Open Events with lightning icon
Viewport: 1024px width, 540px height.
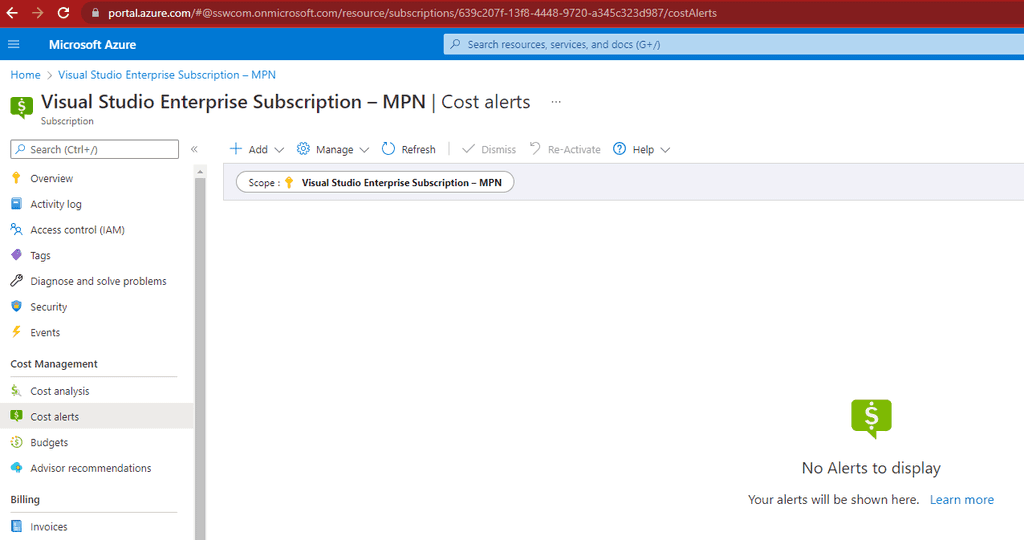coord(45,332)
